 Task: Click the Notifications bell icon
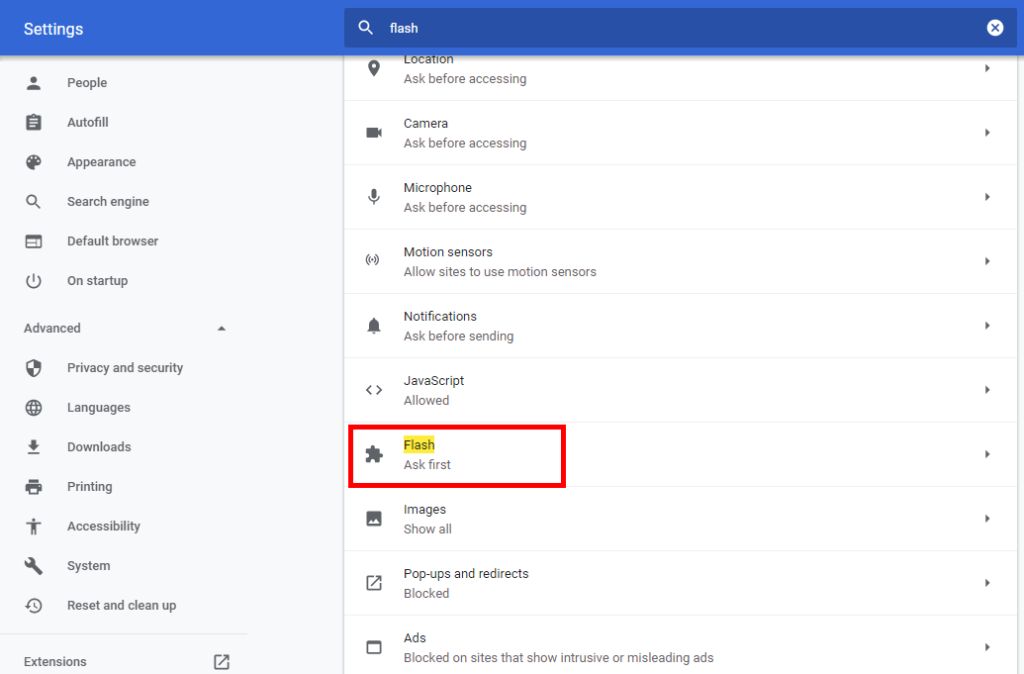coord(374,325)
